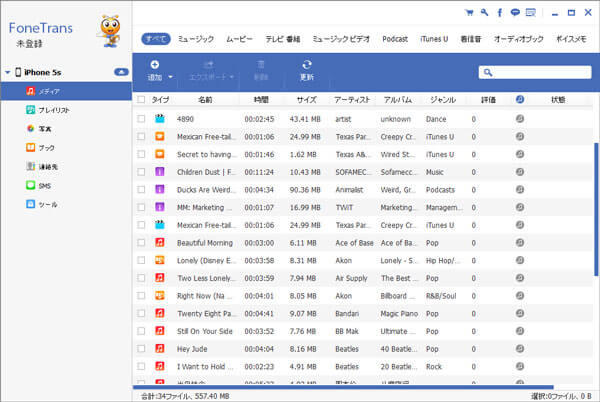Open the エクスポート dropdown arrow

point(232,77)
